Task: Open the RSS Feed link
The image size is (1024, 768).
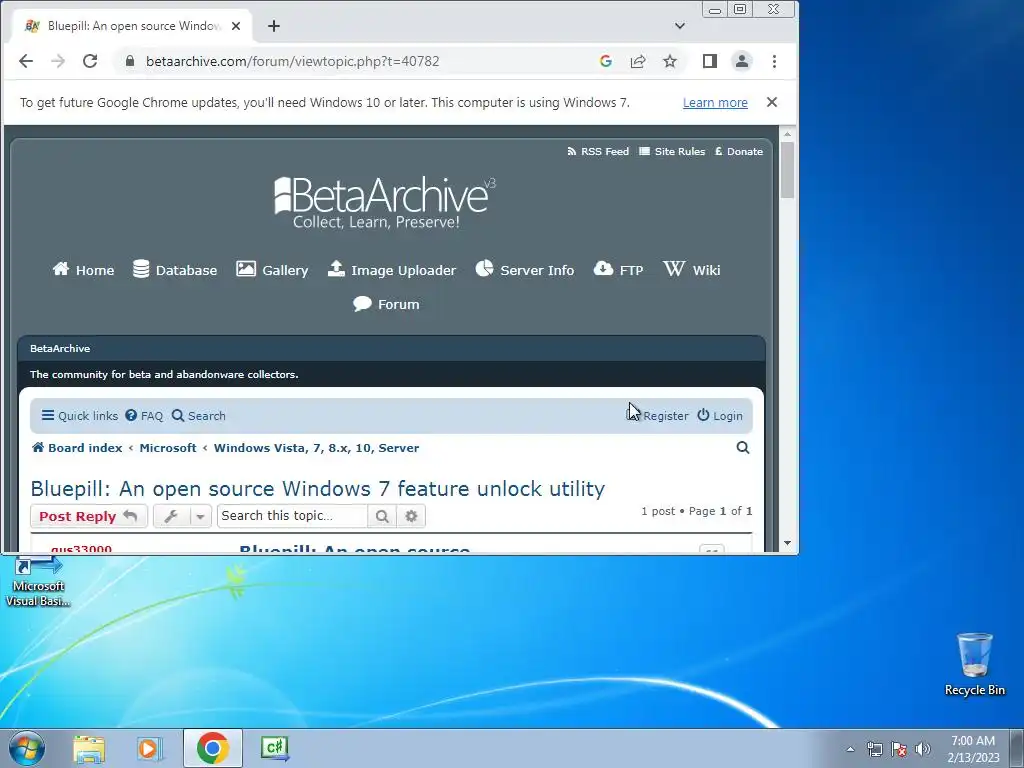Action: [598, 152]
